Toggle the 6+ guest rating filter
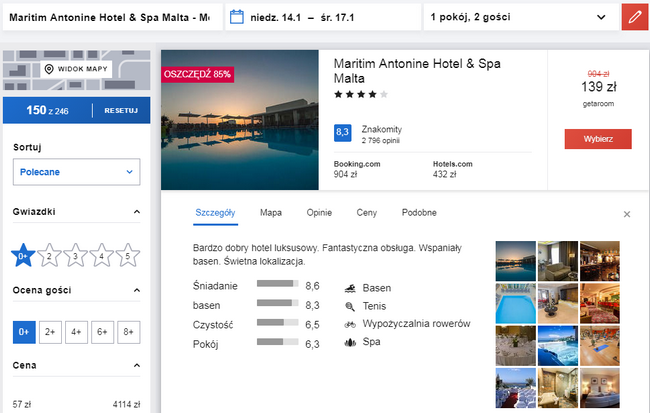The image size is (650, 413). [x=102, y=332]
